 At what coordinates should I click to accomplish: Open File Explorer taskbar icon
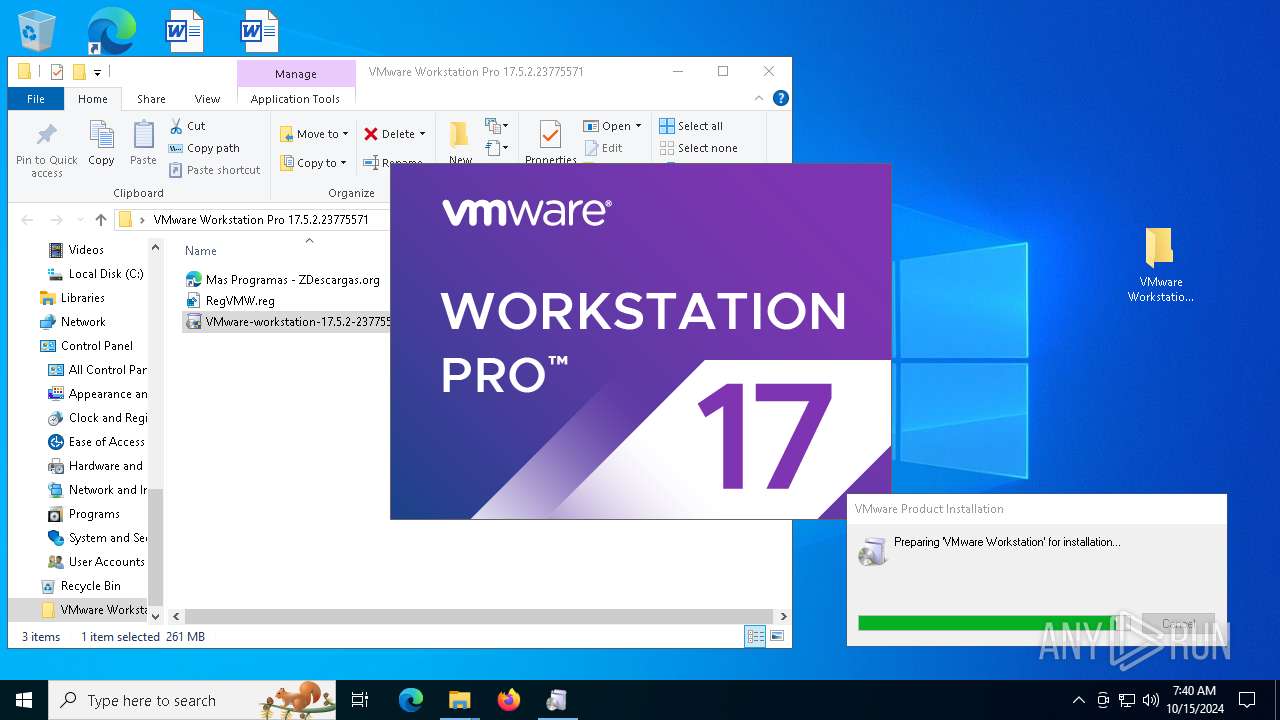pos(459,700)
